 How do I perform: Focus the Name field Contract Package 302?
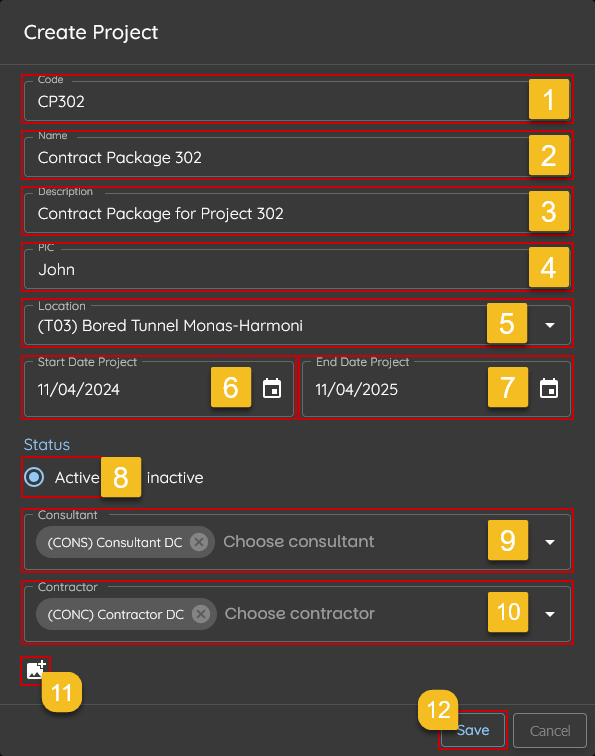click(x=297, y=156)
